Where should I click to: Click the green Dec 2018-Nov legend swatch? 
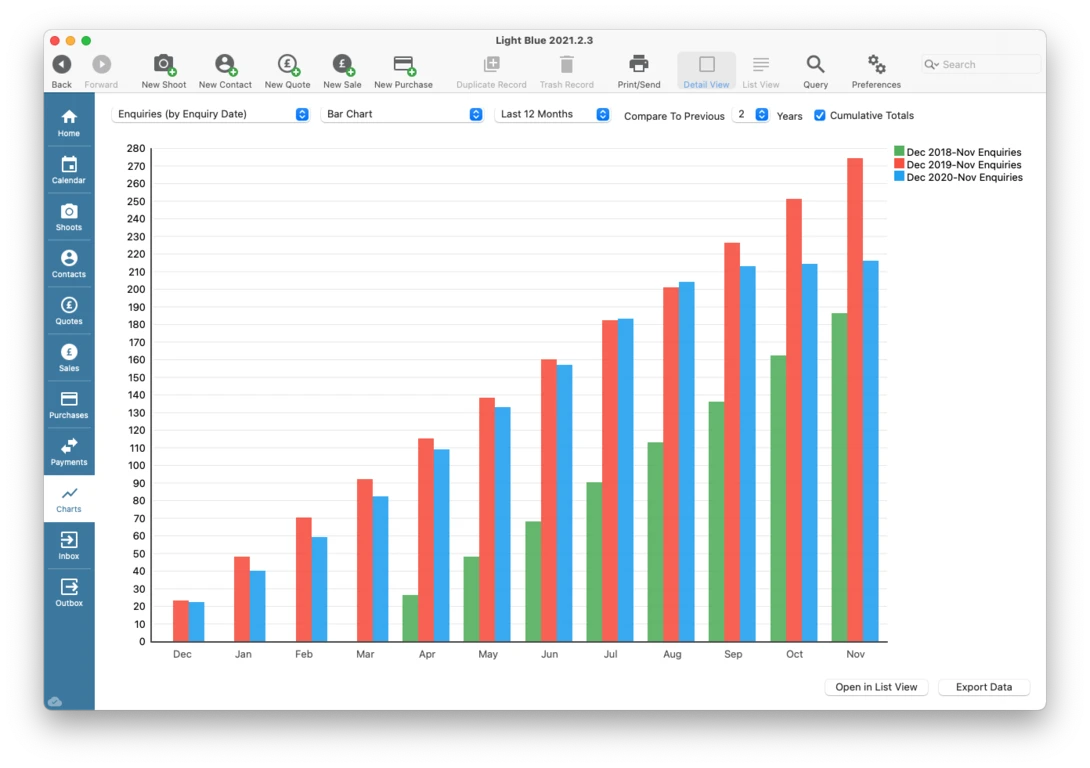click(899, 152)
